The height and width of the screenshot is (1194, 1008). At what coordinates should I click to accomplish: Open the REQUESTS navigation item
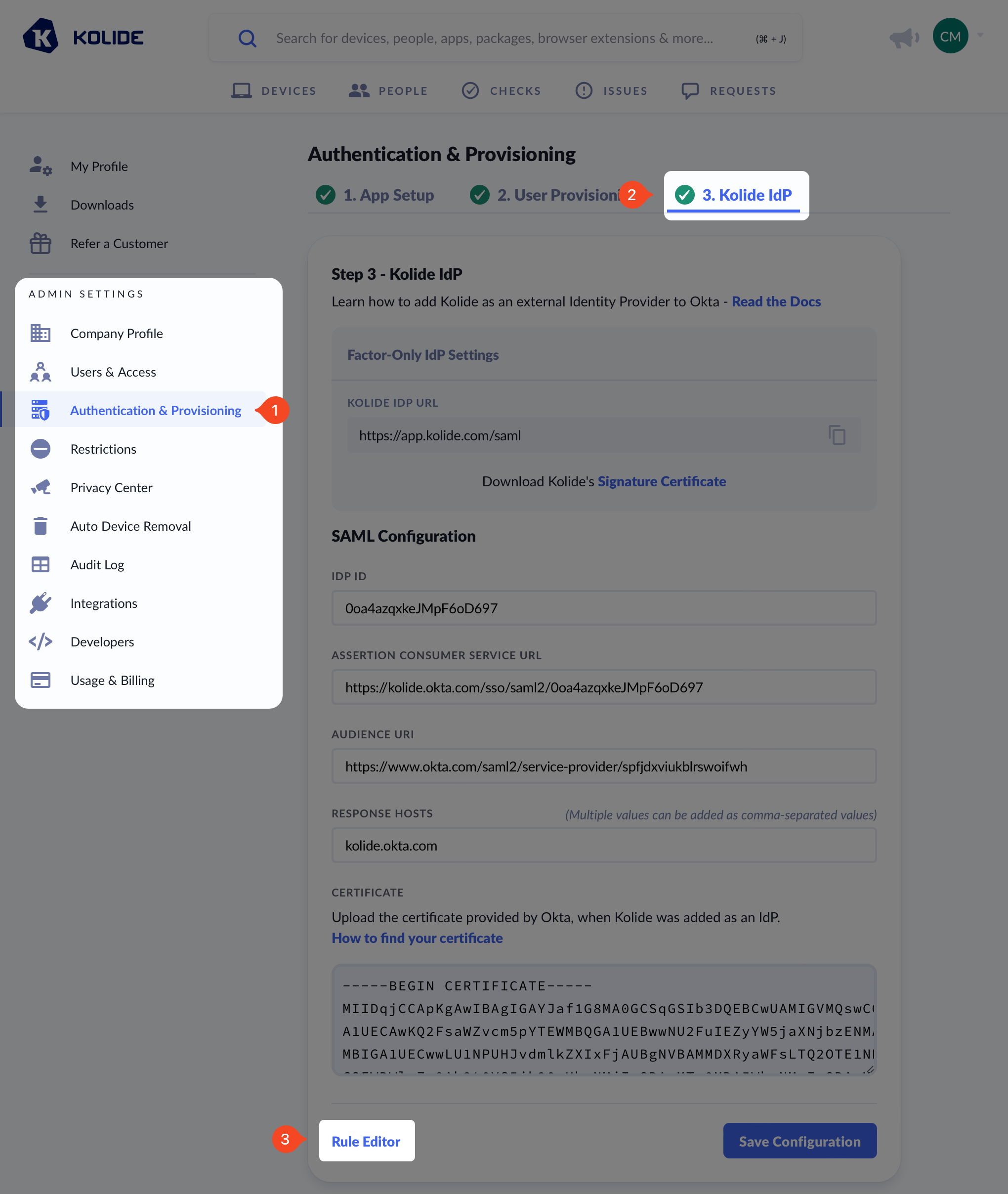(x=729, y=90)
